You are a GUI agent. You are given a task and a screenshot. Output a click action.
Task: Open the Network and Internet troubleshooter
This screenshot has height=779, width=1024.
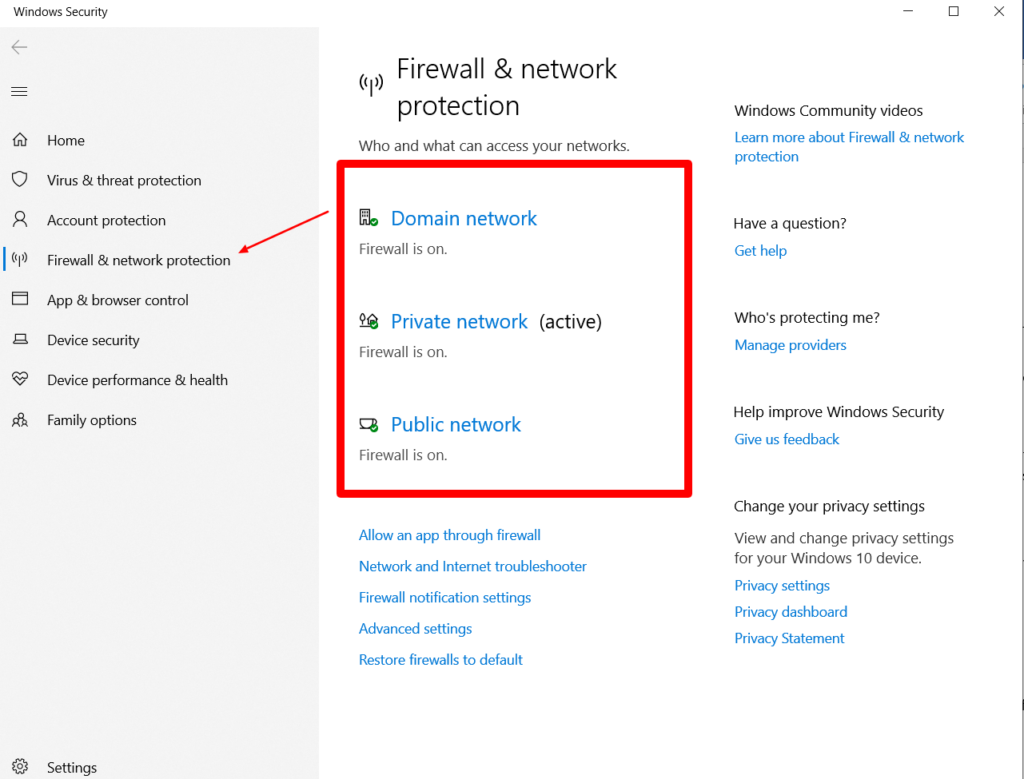pos(472,566)
